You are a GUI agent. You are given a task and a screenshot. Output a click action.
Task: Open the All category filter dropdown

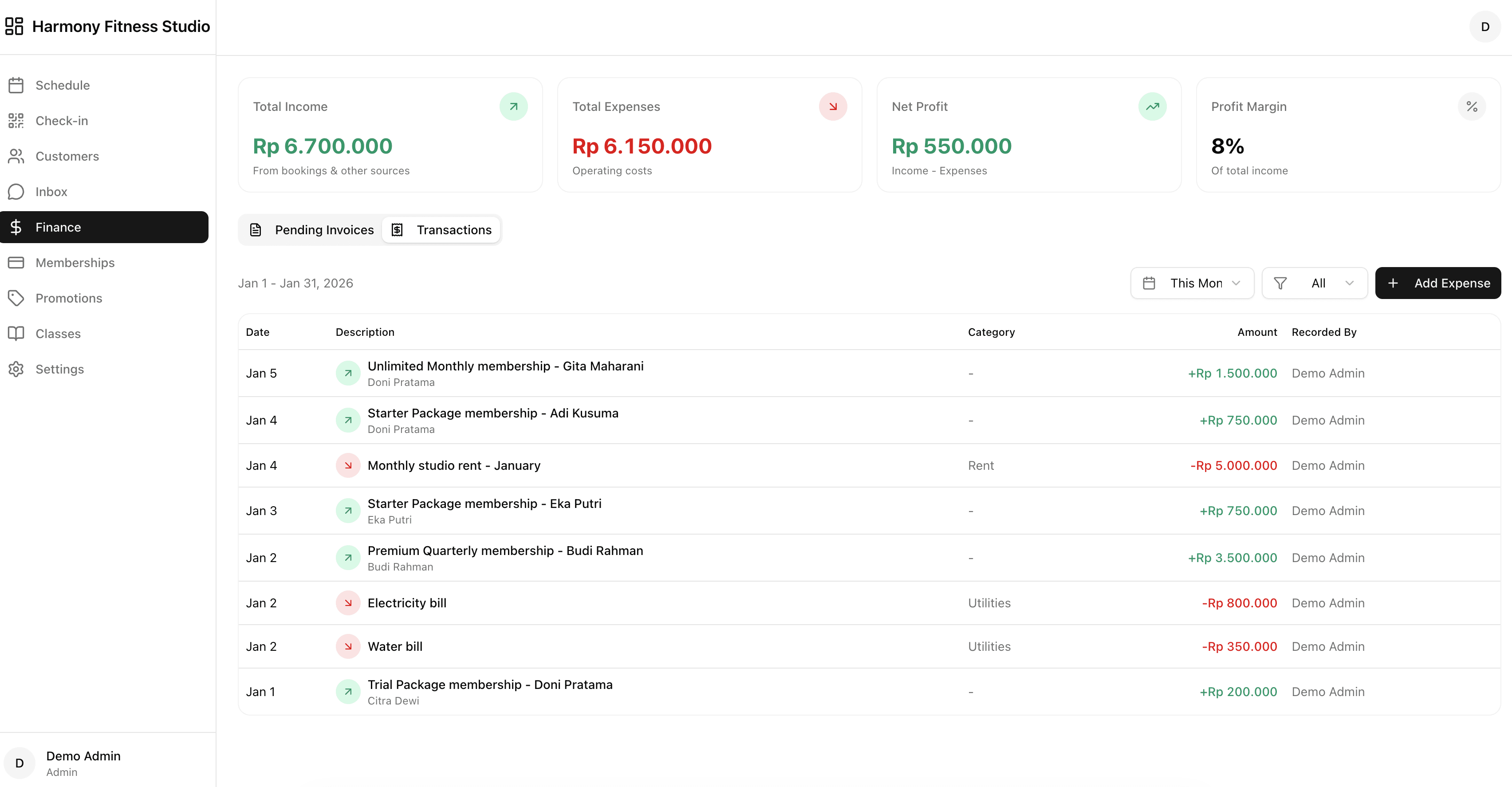point(1314,283)
